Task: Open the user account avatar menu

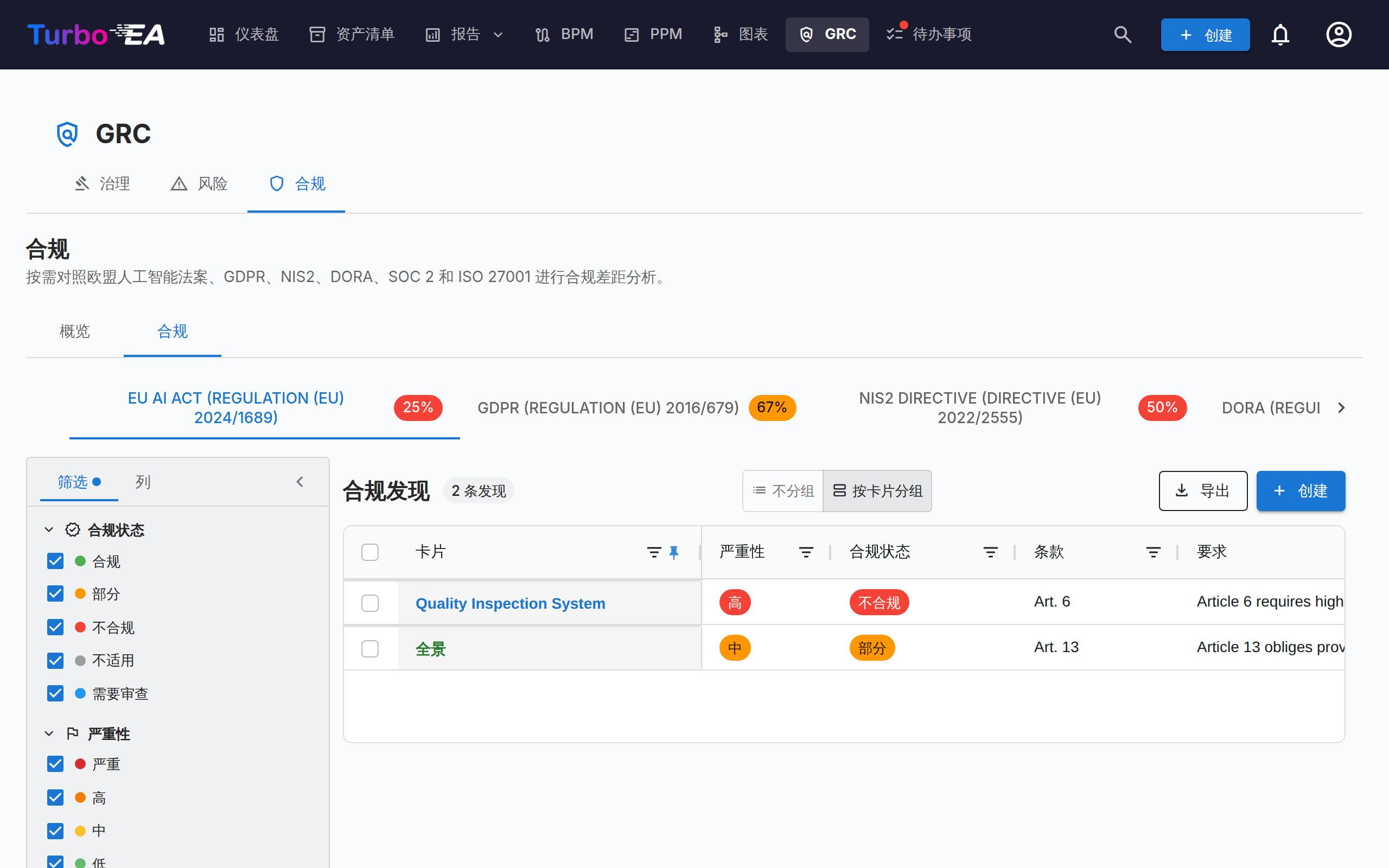Action: 1339,34
